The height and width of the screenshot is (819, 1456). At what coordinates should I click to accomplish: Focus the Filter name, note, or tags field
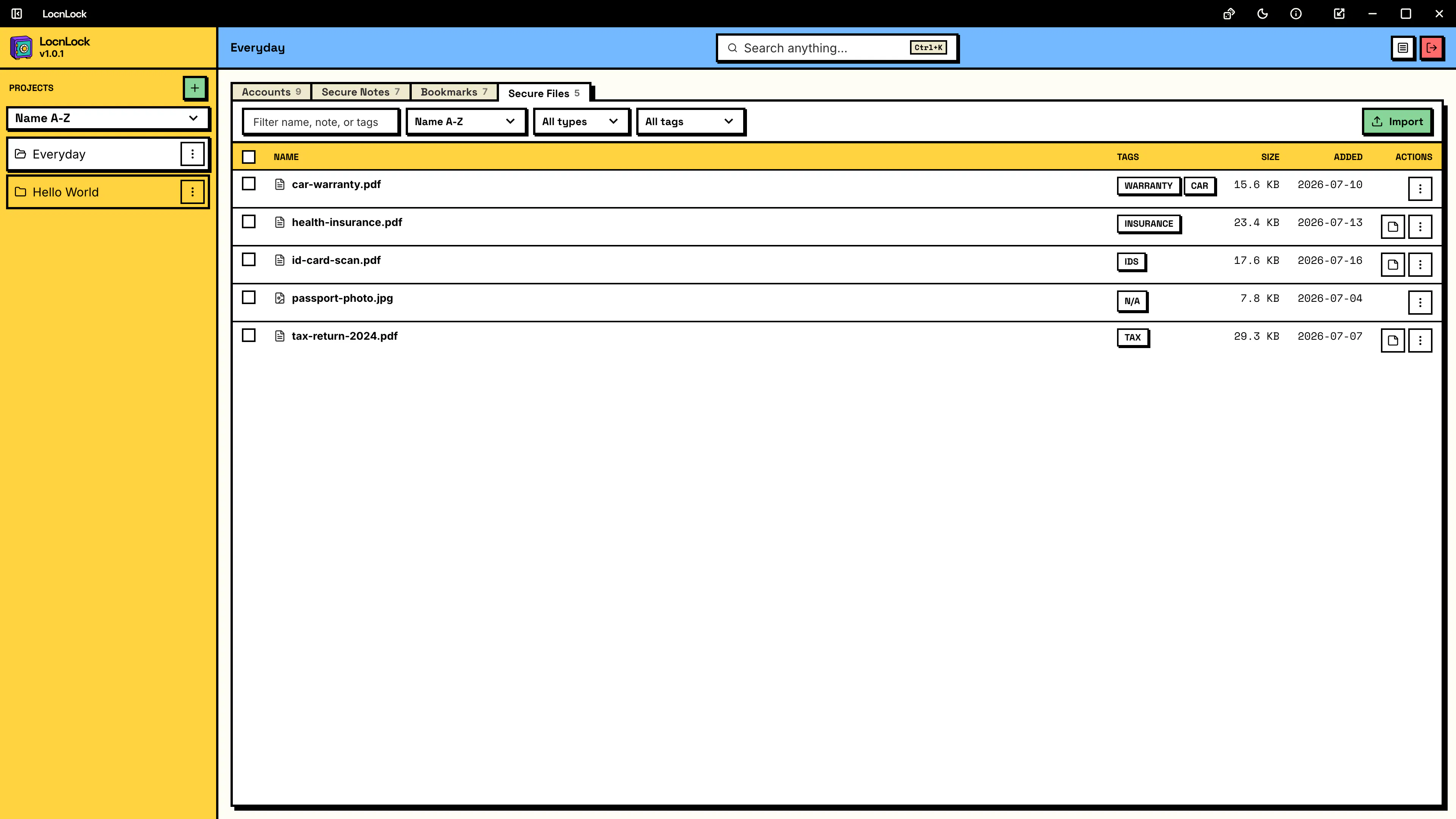[x=320, y=122]
